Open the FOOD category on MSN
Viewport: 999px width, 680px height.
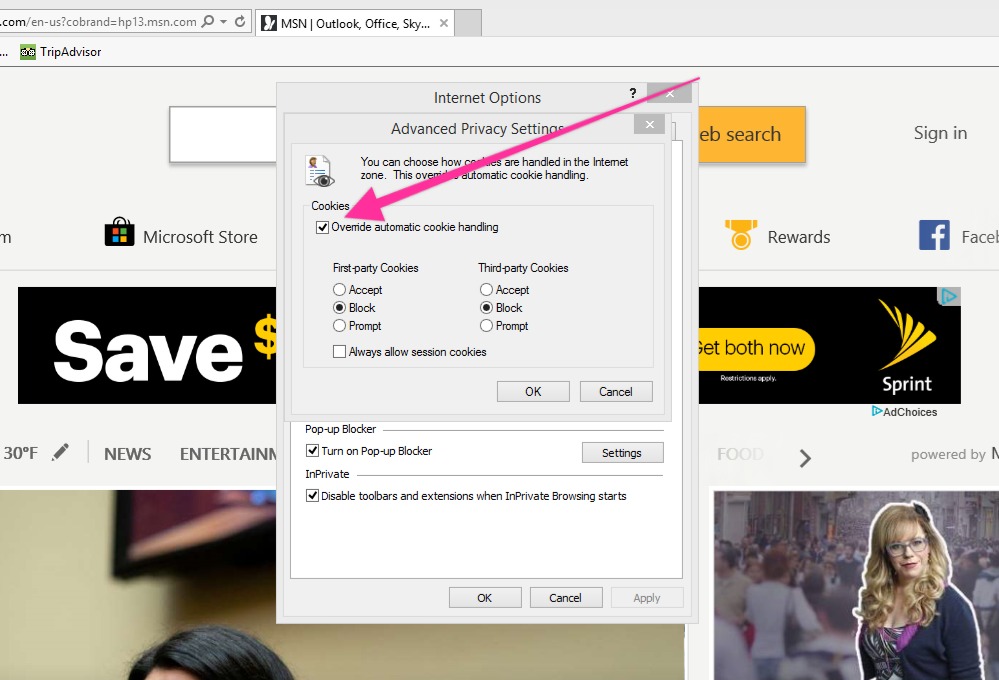point(740,454)
